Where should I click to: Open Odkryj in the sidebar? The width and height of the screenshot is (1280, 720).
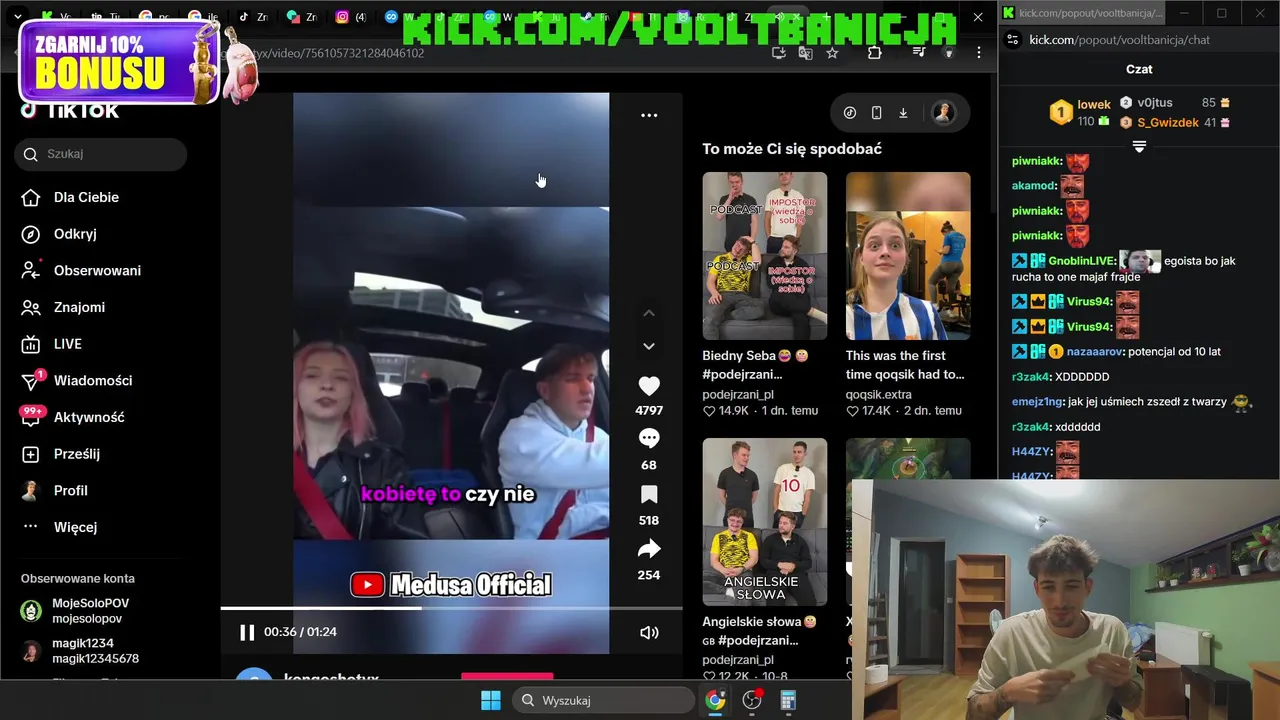(75, 234)
